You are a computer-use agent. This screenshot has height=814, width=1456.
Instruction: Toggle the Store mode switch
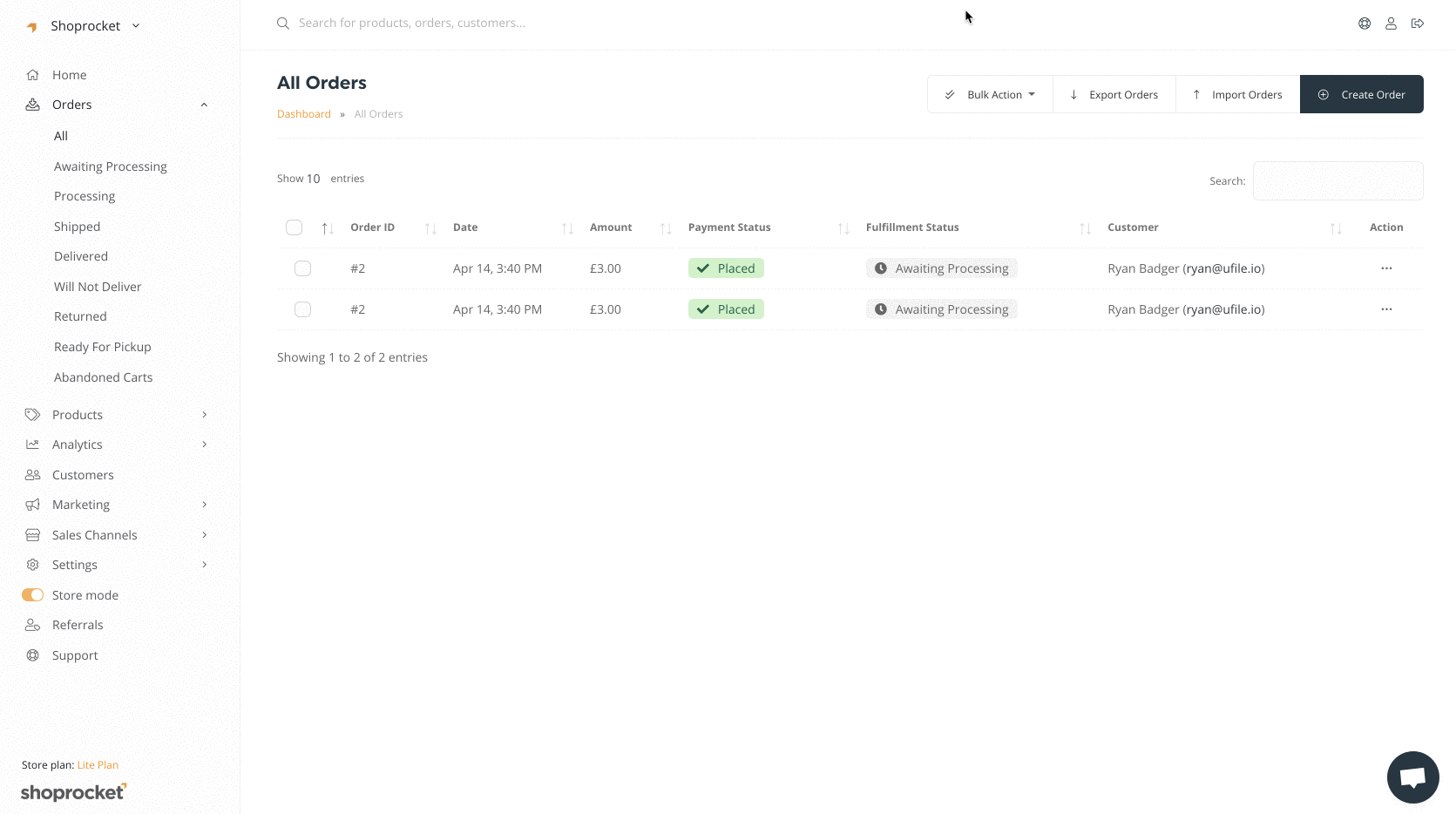click(x=33, y=595)
